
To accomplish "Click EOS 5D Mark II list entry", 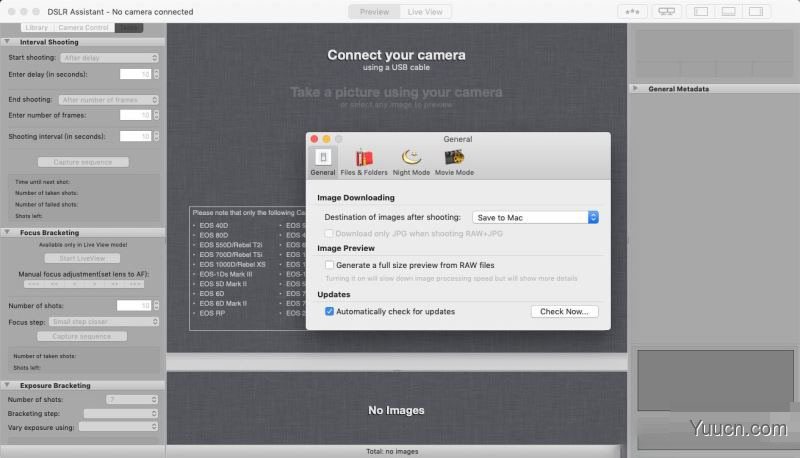I will 223,284.
